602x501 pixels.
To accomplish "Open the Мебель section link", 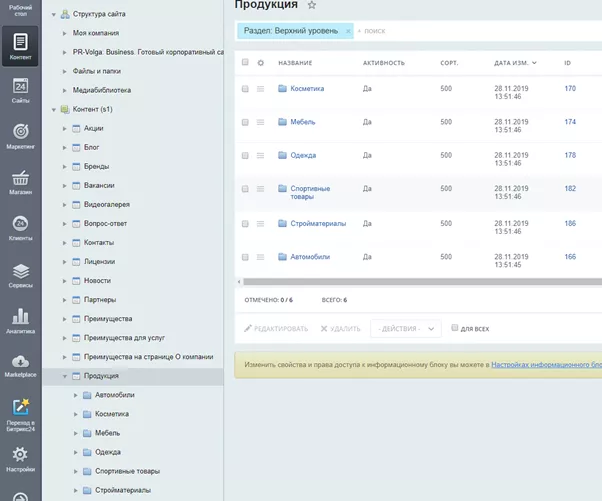I will (303, 122).
